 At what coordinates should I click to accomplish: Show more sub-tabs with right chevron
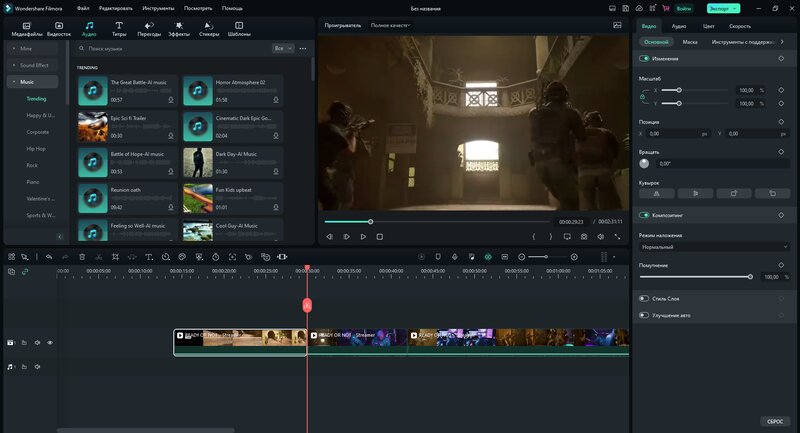(x=782, y=42)
